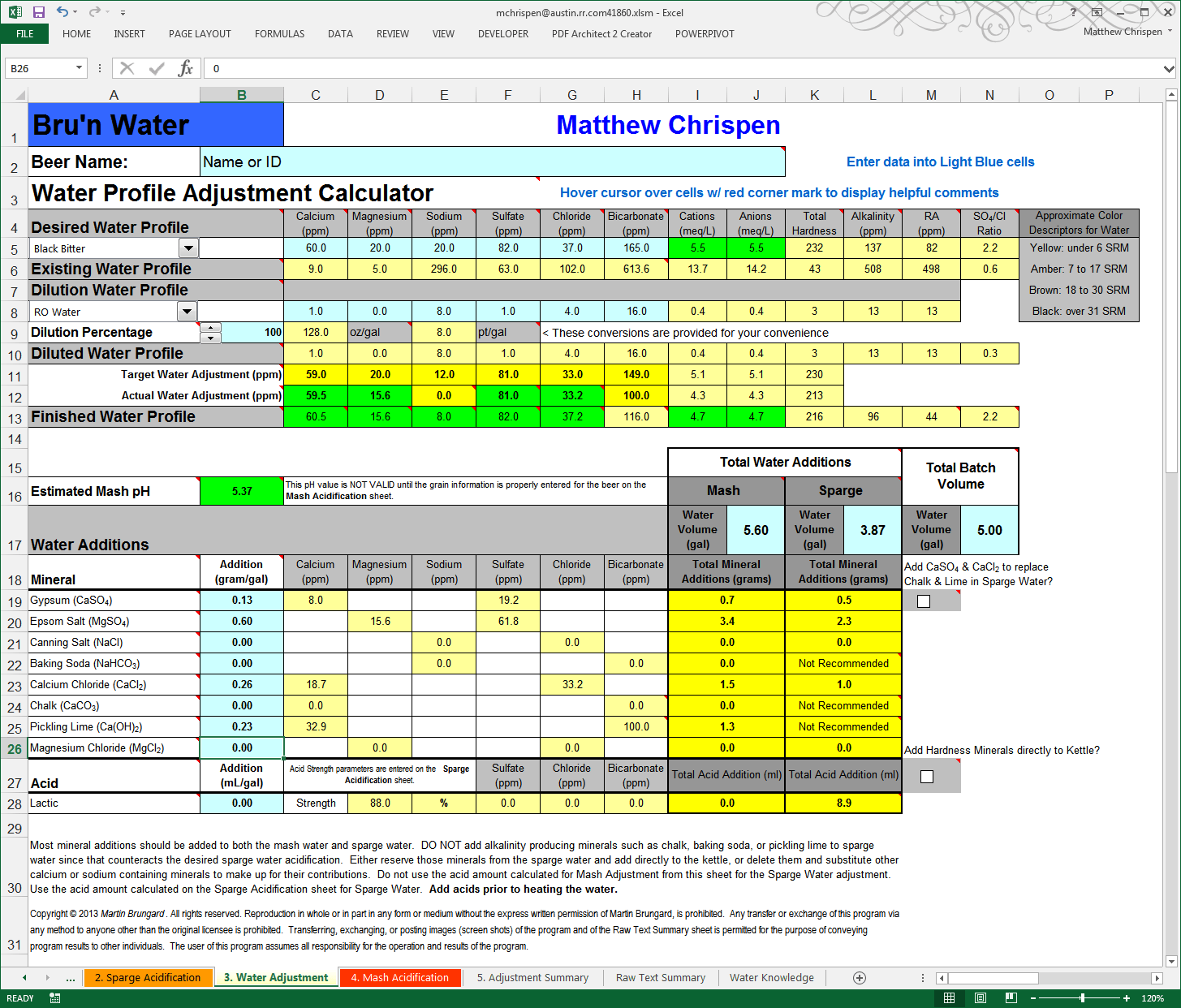This screenshot has width=1181, height=1008.
Task: Enable Add Hardness Minerals directly to Kettle
Action: (925, 776)
